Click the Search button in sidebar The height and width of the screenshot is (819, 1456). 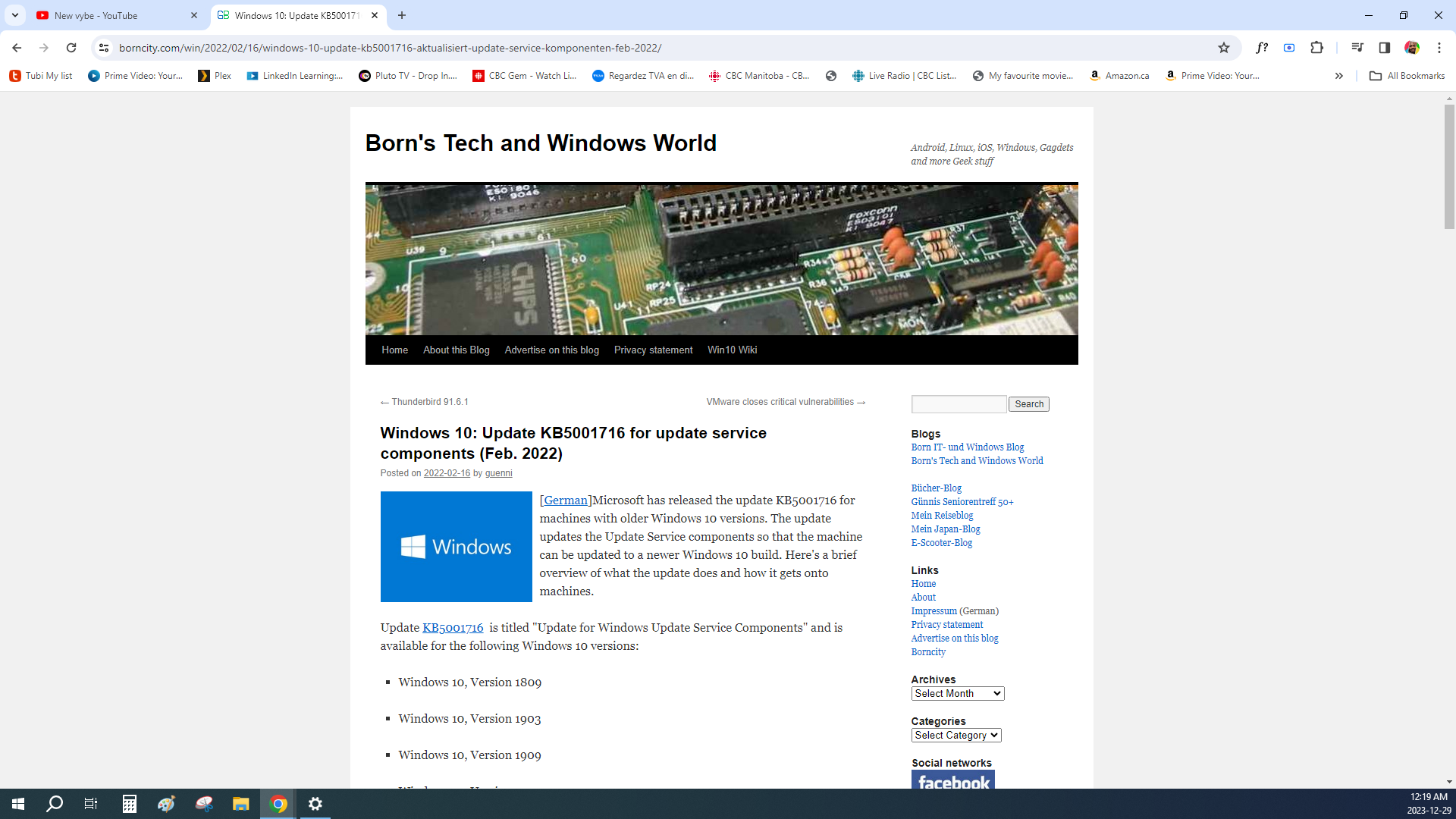pos(1028,404)
